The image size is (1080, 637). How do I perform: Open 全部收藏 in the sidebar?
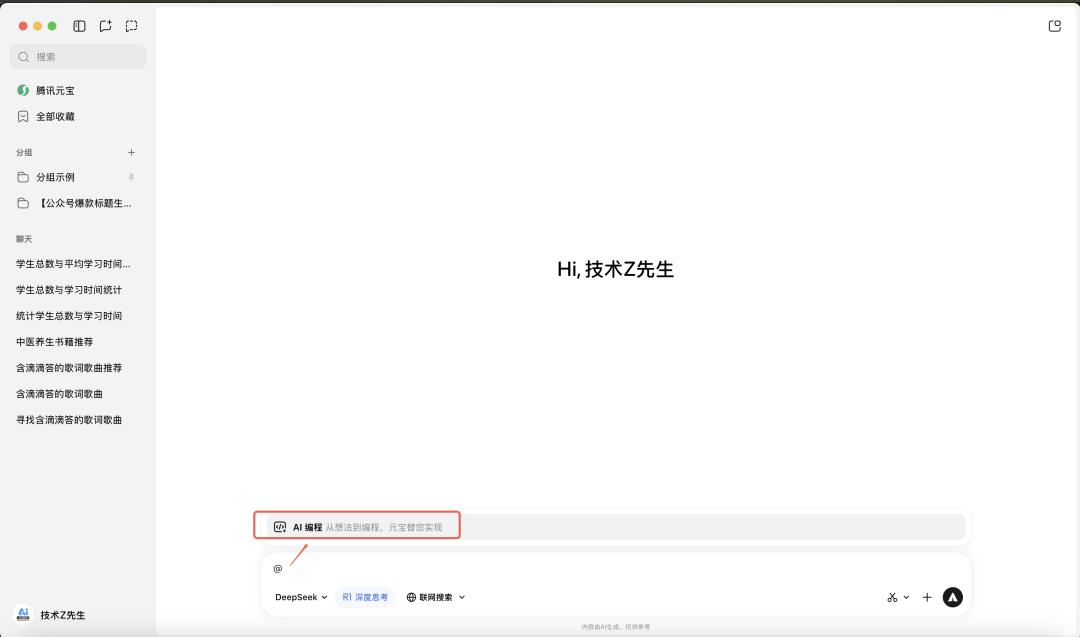click(78, 116)
